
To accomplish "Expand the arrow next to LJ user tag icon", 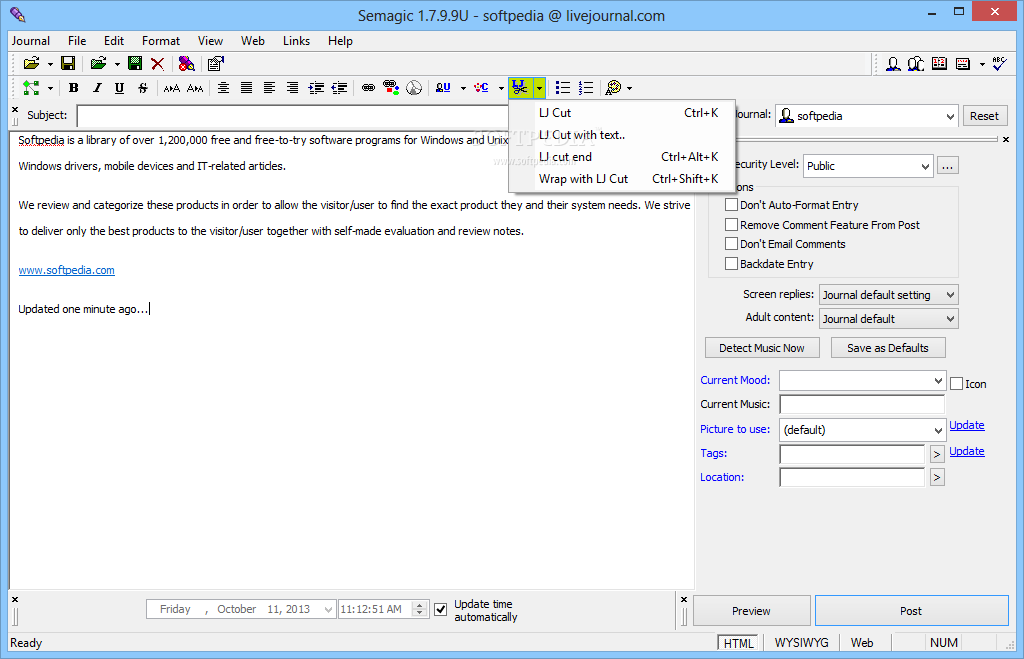I will [463, 88].
